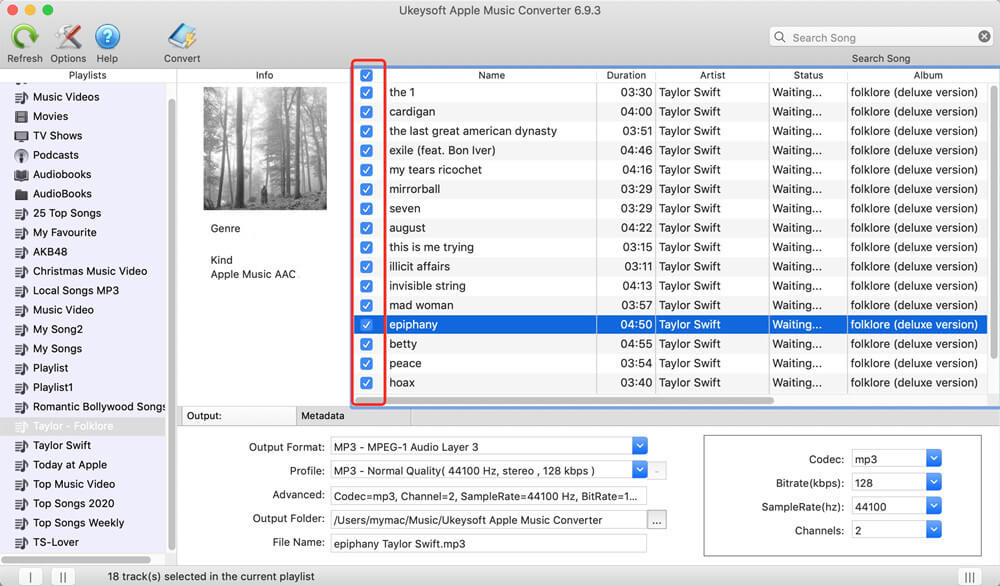Open the Codec dropdown
1000x586 pixels.
coord(934,458)
